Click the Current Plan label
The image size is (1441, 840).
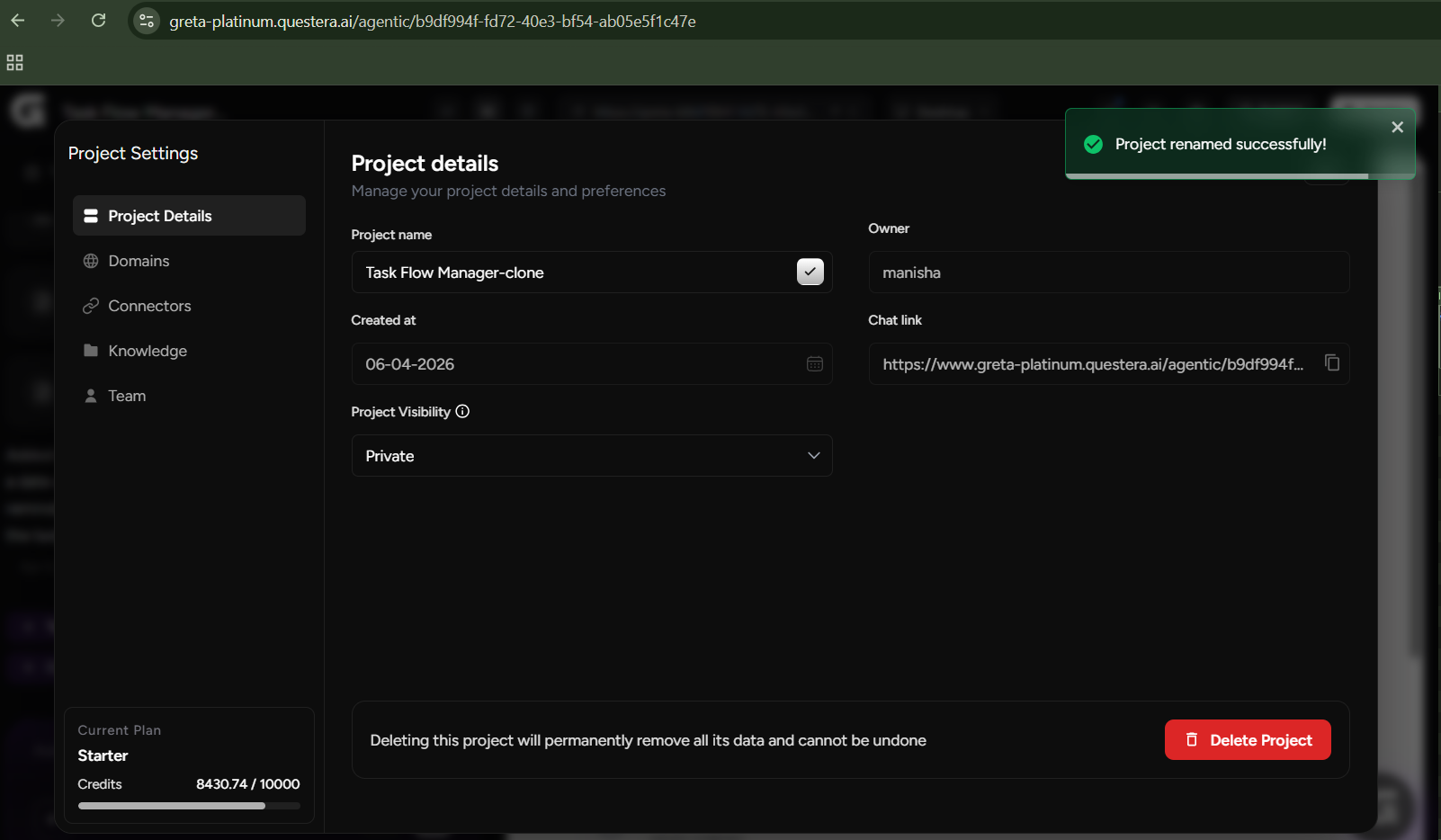pos(120,730)
